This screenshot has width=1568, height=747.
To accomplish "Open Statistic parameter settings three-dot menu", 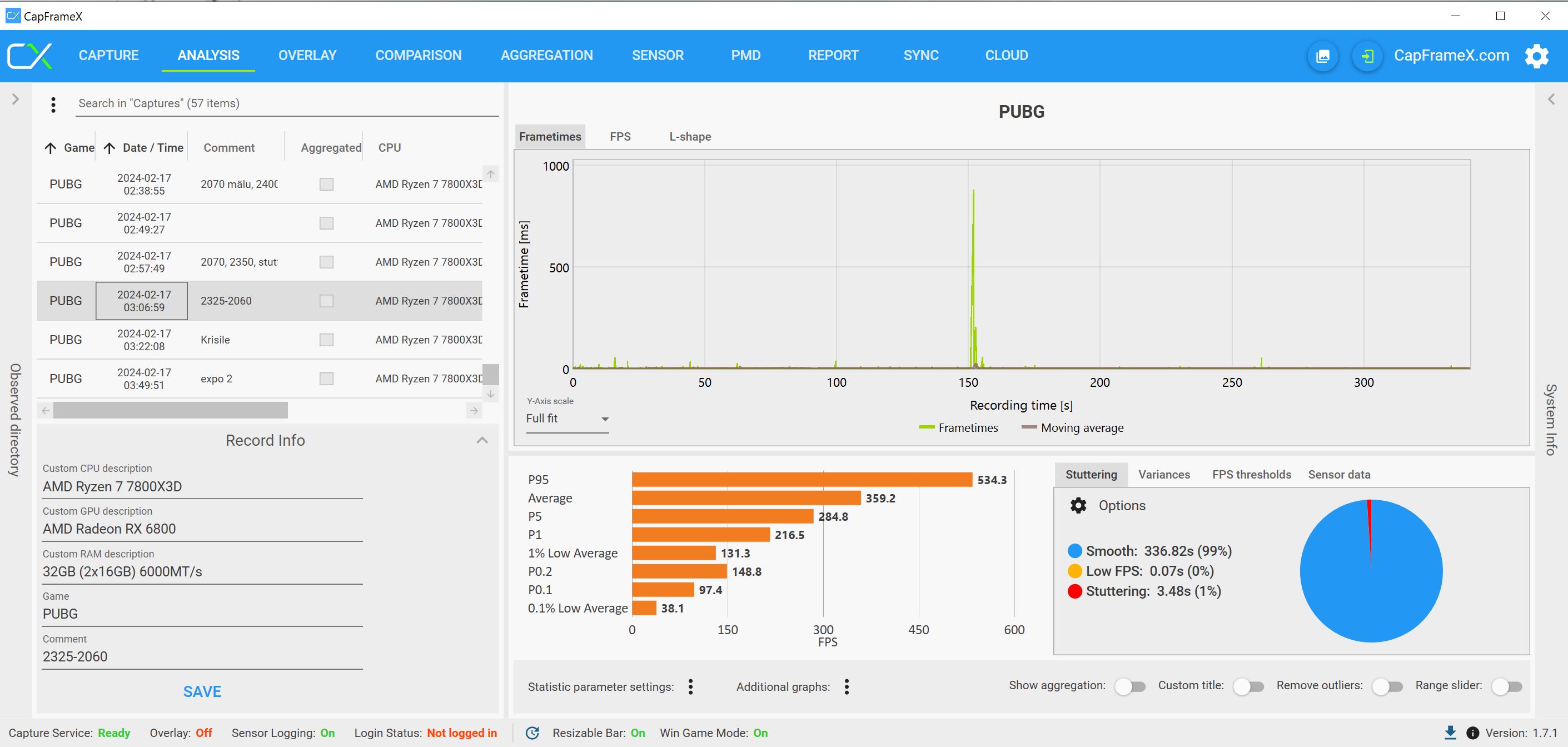I will click(690, 687).
